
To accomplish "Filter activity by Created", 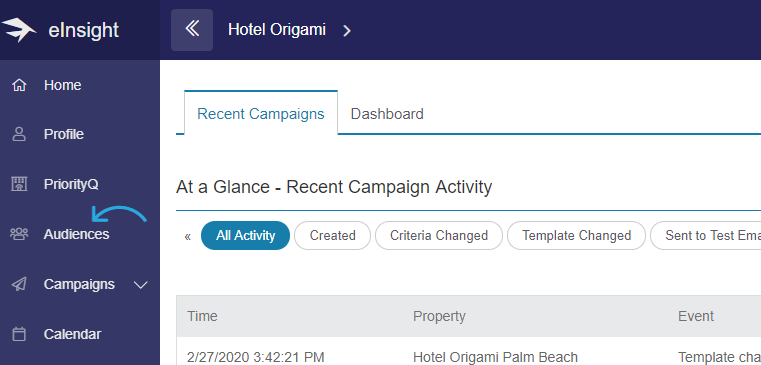I will tap(332, 236).
